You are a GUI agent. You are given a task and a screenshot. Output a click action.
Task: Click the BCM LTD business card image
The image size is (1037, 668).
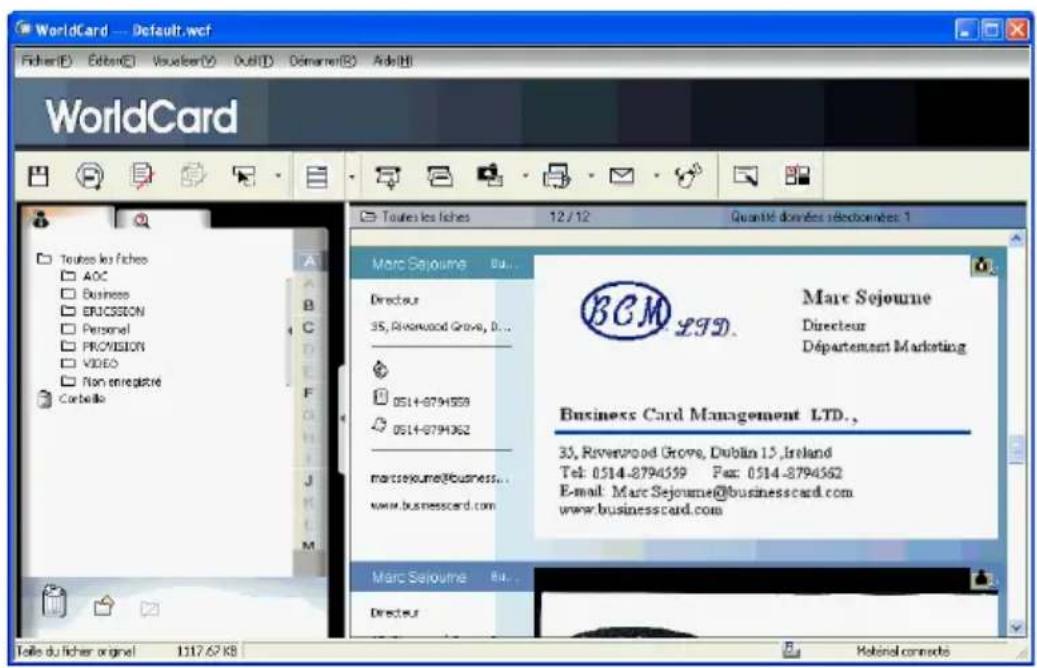pos(765,397)
